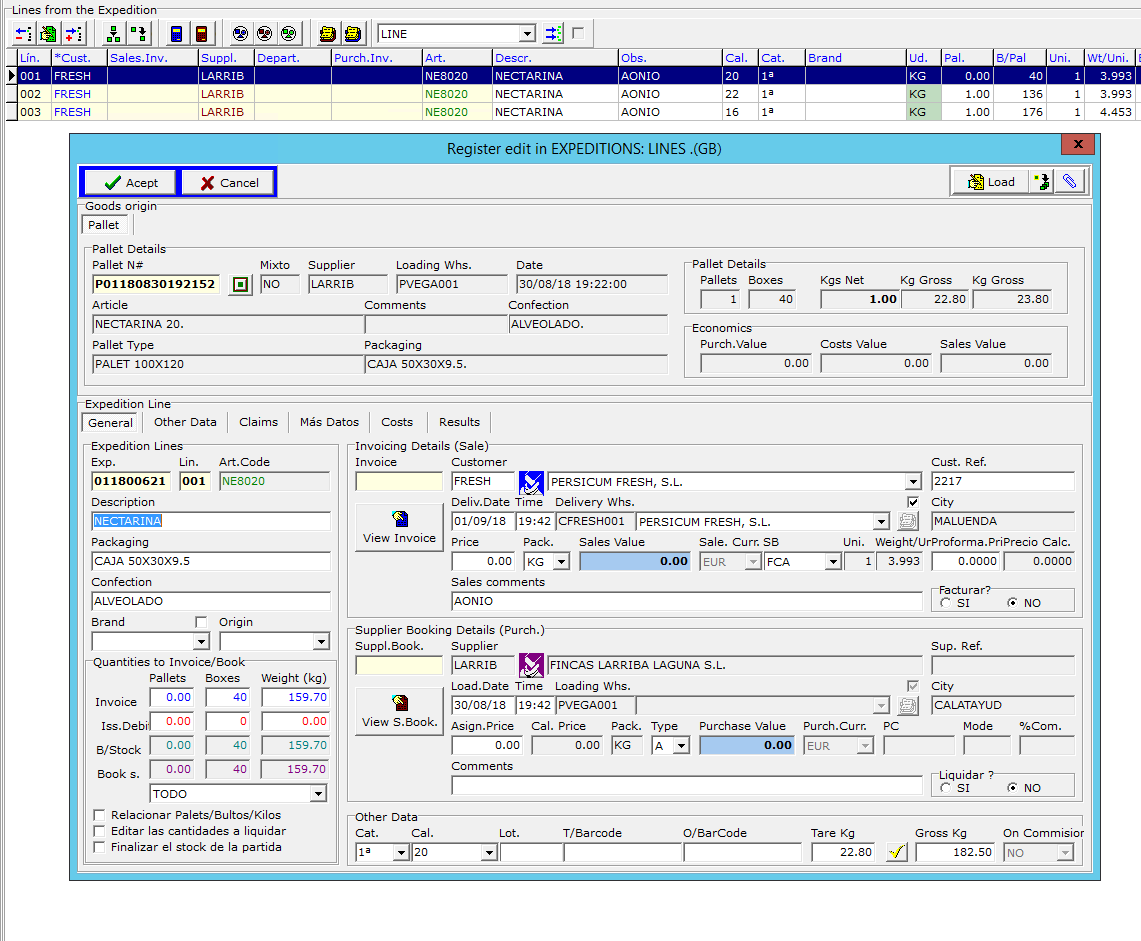Click the Cust. Ref. input field
The image size is (1141, 941).
pyautogui.click(x=1002, y=482)
